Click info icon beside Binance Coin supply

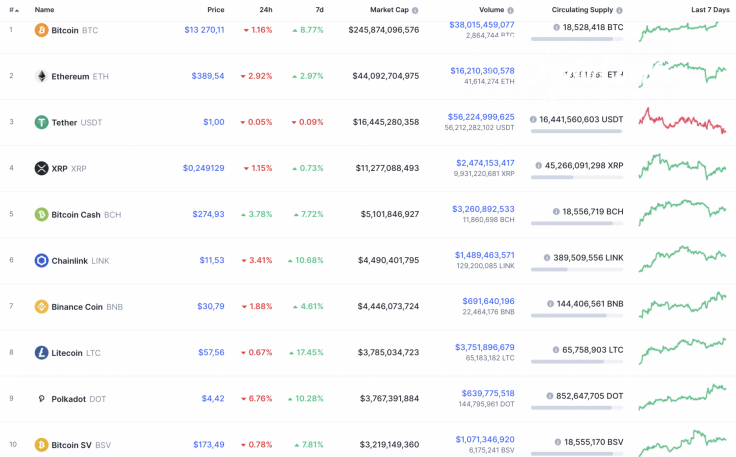550,304
